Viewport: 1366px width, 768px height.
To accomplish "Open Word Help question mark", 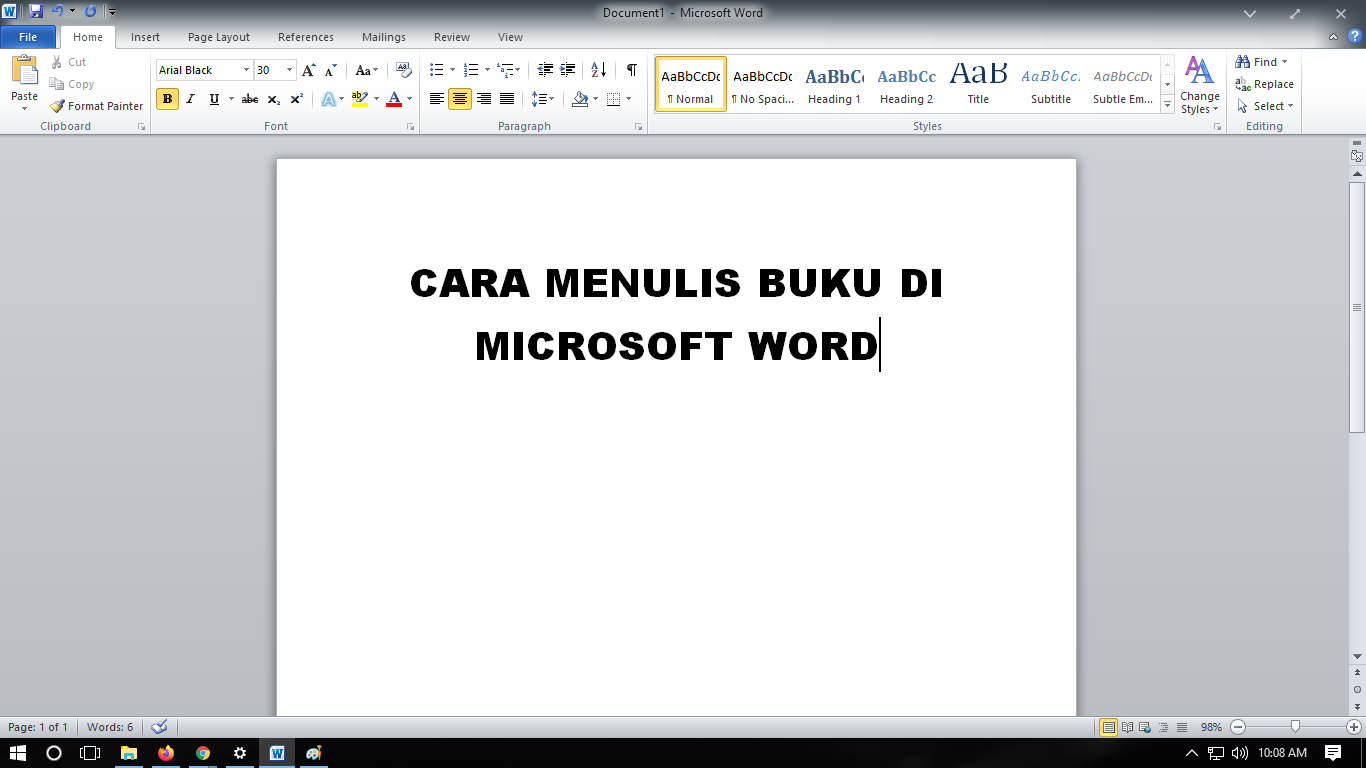I will (x=1355, y=37).
